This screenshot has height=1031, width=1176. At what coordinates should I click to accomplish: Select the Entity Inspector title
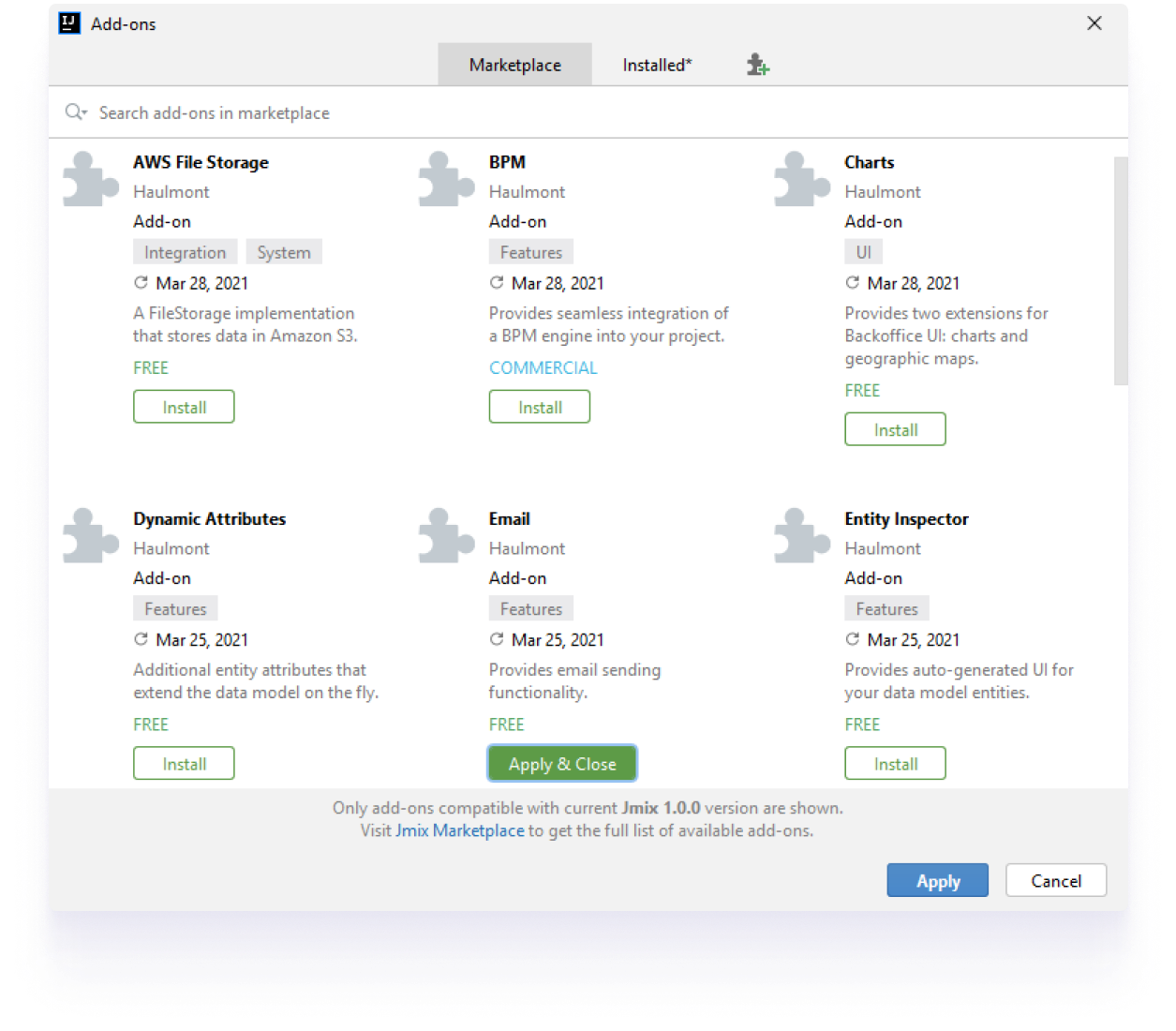(907, 518)
